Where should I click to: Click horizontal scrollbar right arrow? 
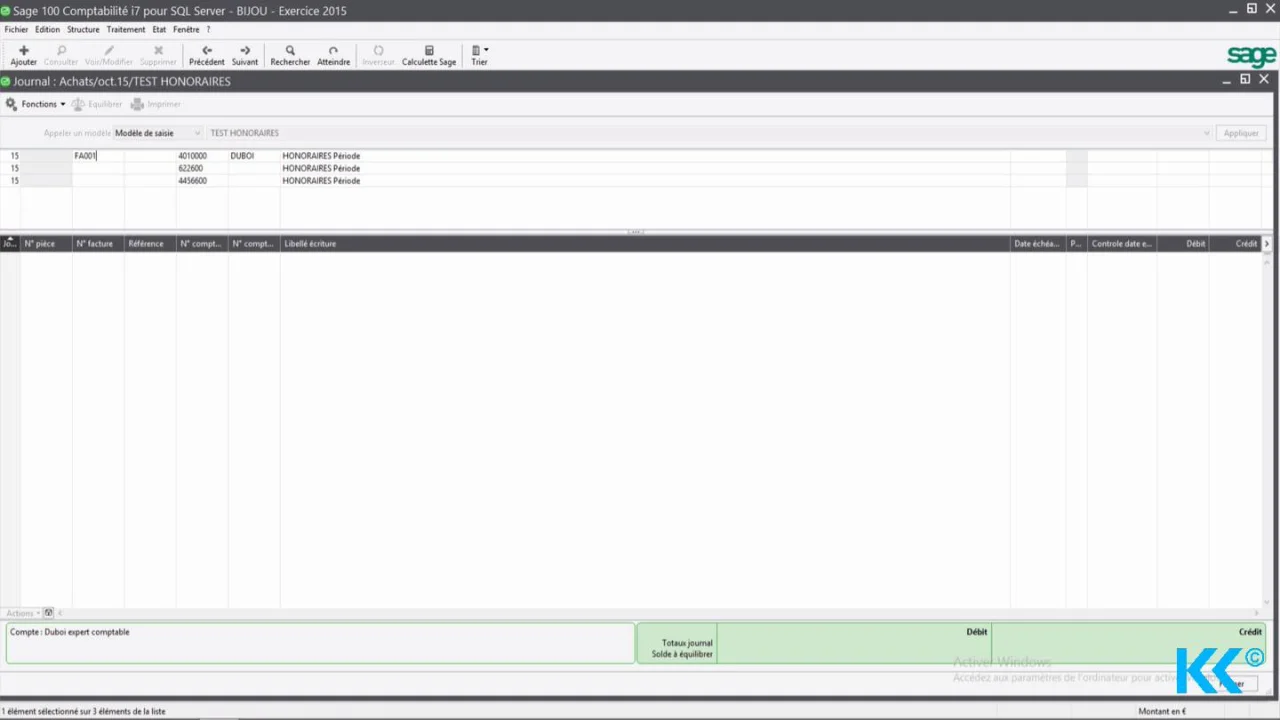(1259, 613)
